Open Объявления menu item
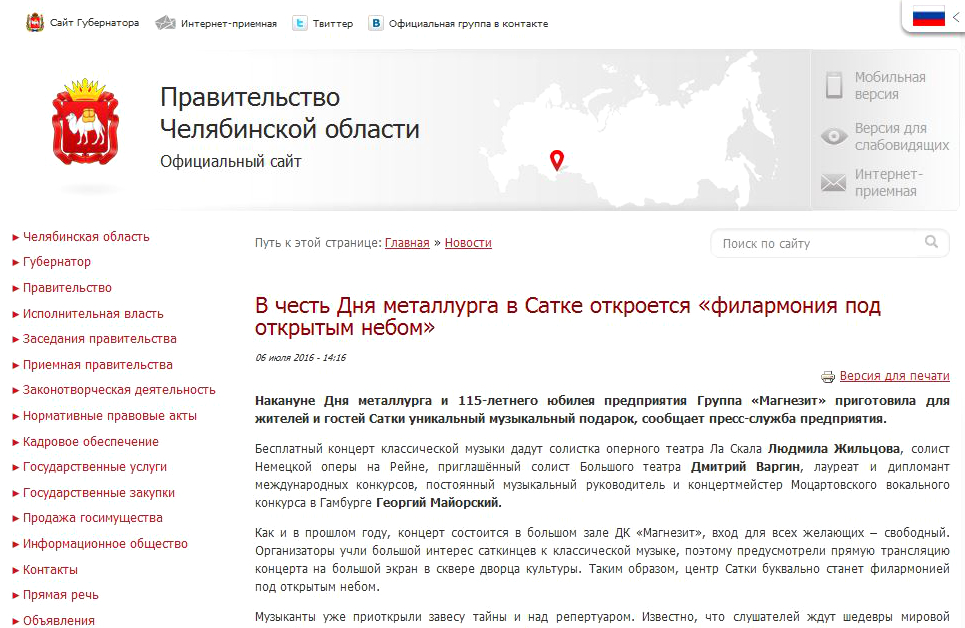The height and width of the screenshot is (628, 965). point(58,621)
